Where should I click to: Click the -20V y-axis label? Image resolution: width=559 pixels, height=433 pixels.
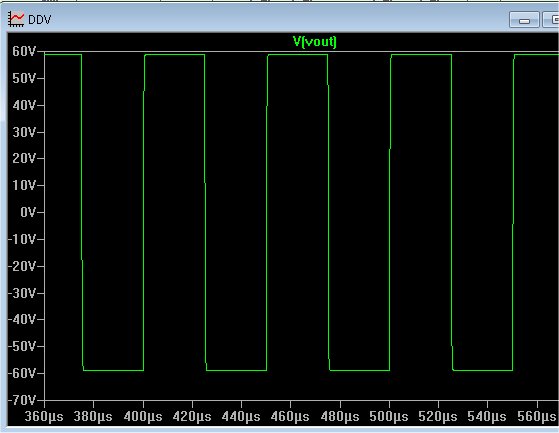(22, 266)
